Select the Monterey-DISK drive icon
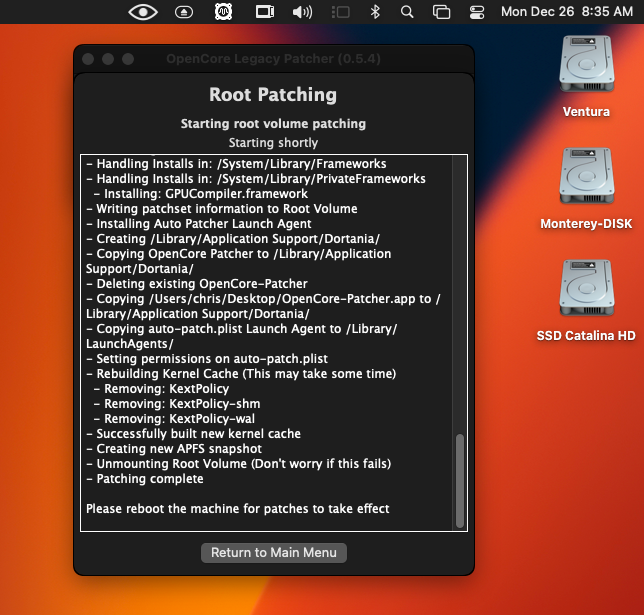Image resolution: width=644 pixels, height=615 pixels. 586,176
